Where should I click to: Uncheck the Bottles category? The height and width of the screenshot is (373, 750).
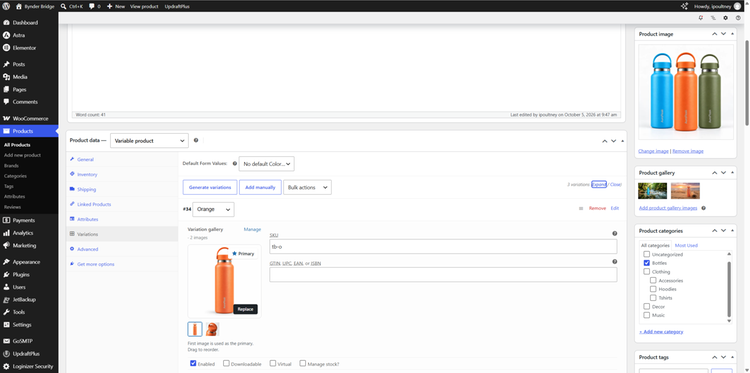click(x=646, y=263)
